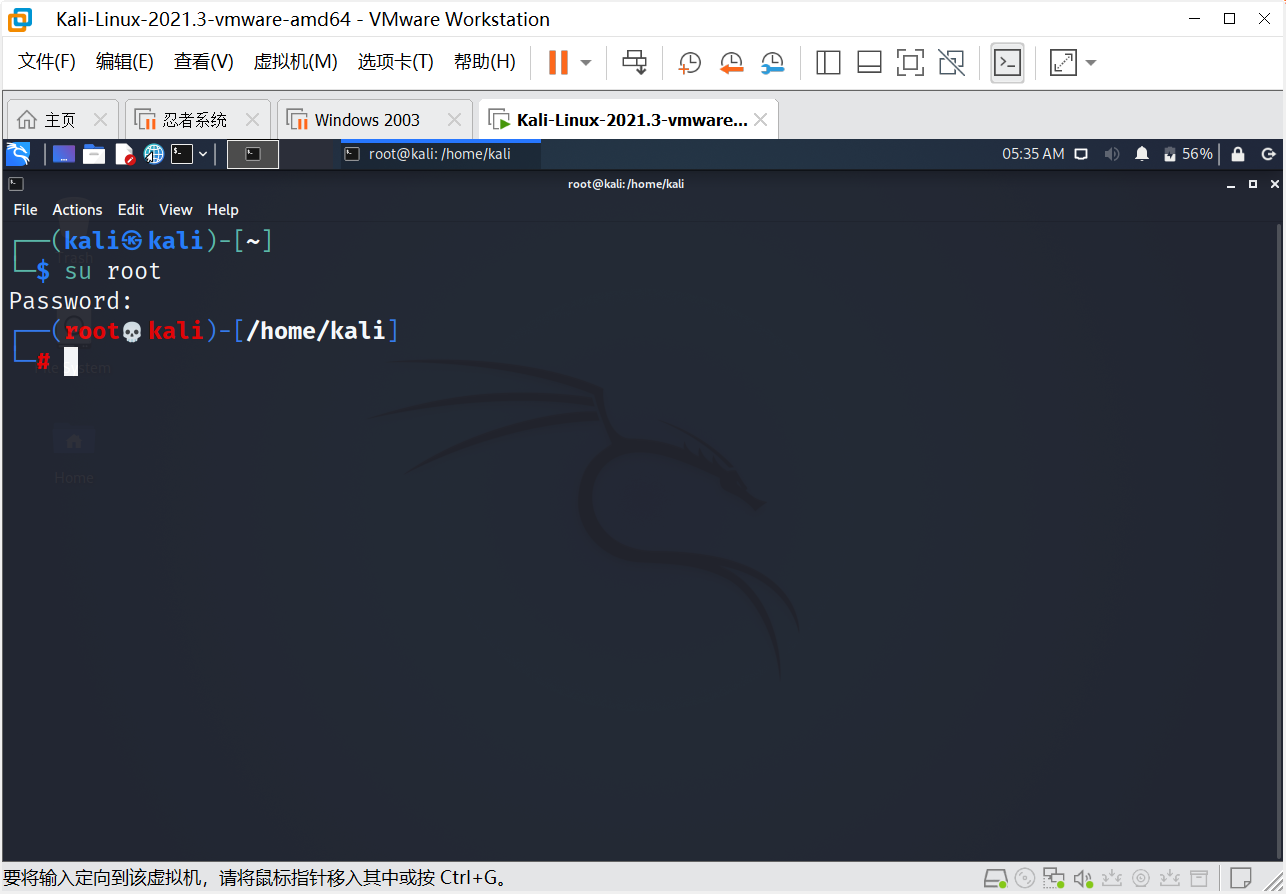Viewport: 1286px width, 894px height.
Task: Open the terminal View menu
Action: (x=176, y=209)
